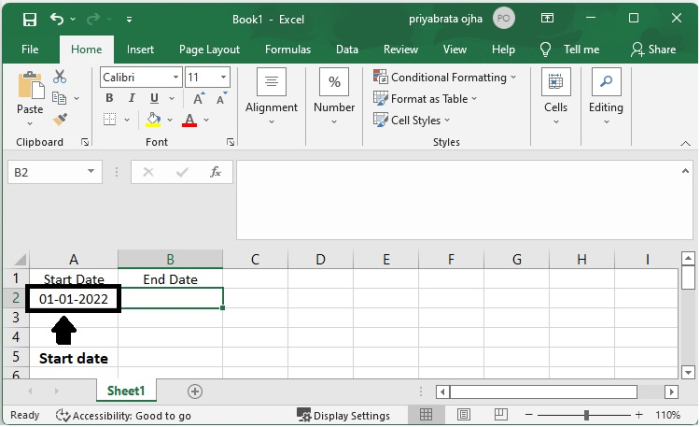The width and height of the screenshot is (700, 427).
Task: Switch to Page Layout view icon
Action: tap(463, 415)
